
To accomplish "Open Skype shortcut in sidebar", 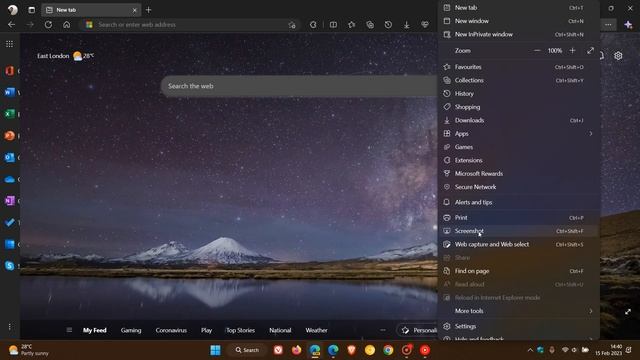I will click(x=9, y=266).
